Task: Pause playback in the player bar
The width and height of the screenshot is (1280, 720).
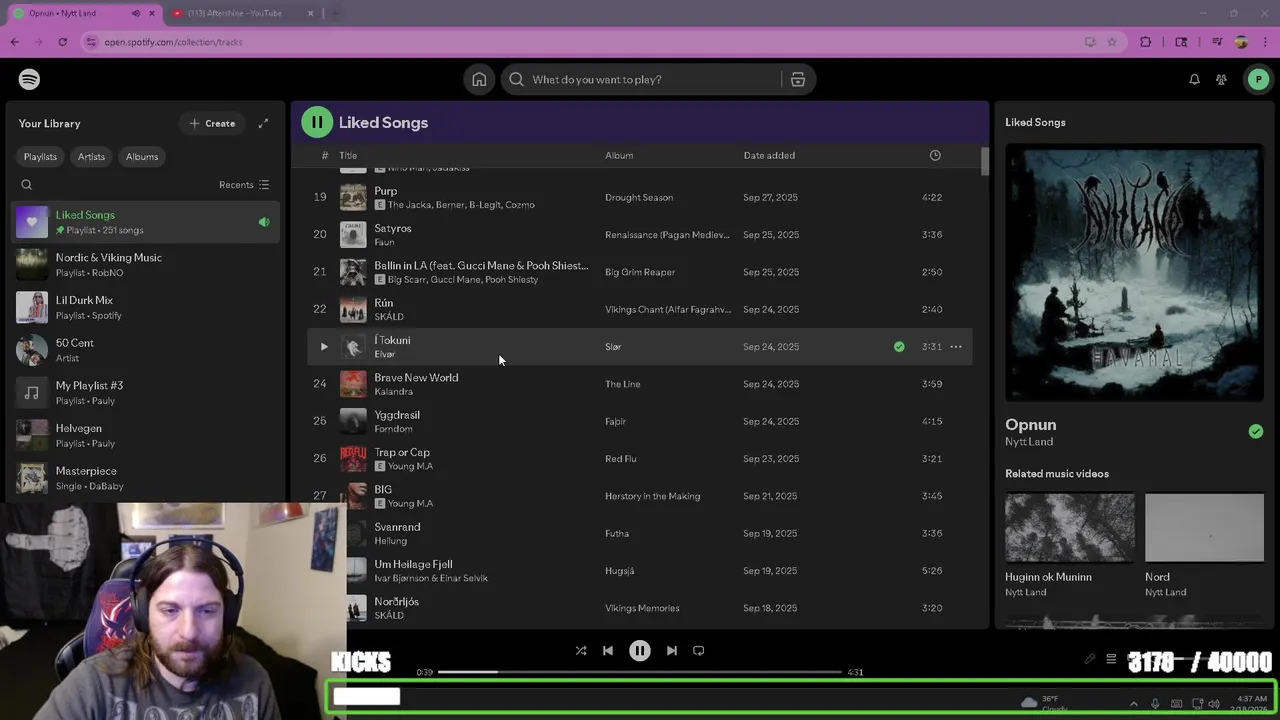Action: [x=640, y=651]
